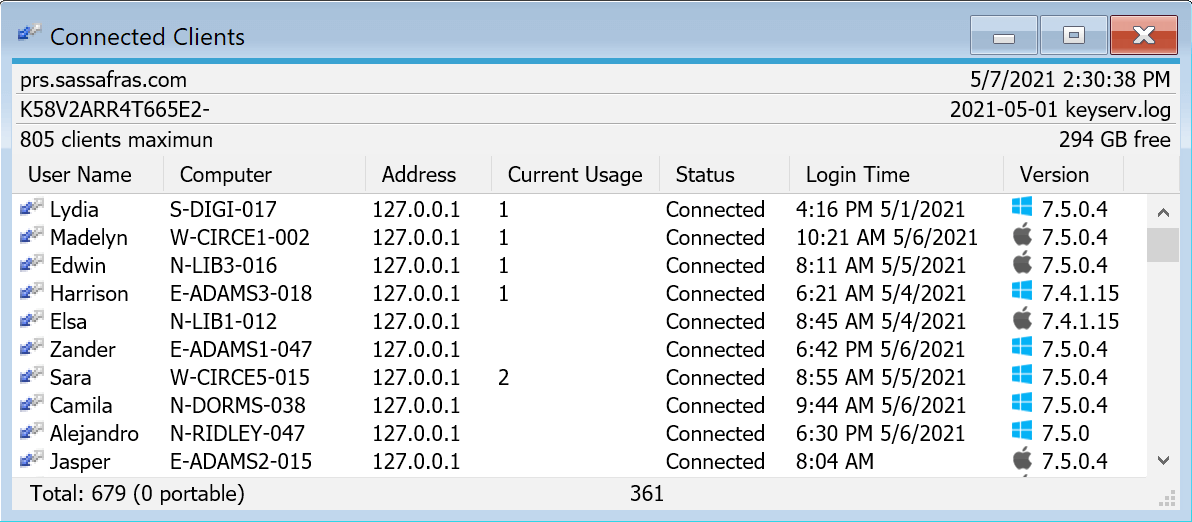Click the Status column header

point(705,174)
